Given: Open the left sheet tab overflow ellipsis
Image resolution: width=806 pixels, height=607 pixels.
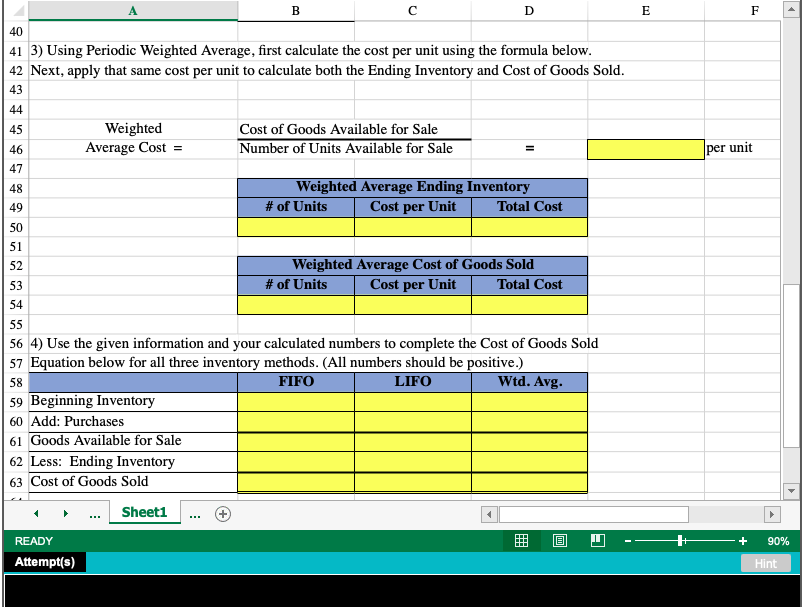Looking at the screenshot, I should [x=95, y=513].
